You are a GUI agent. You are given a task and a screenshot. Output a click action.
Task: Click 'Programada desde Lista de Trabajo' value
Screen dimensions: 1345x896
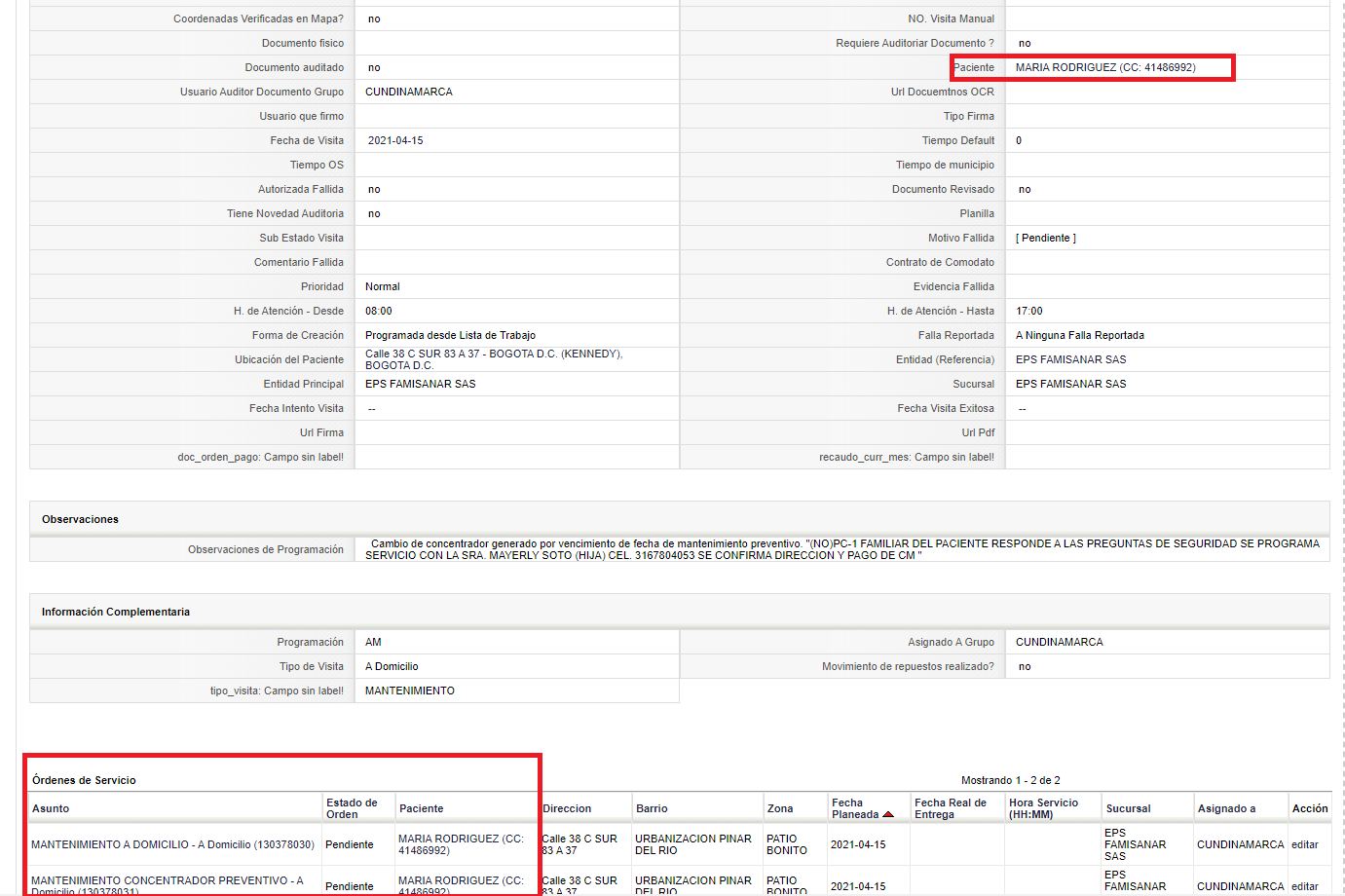[450, 335]
